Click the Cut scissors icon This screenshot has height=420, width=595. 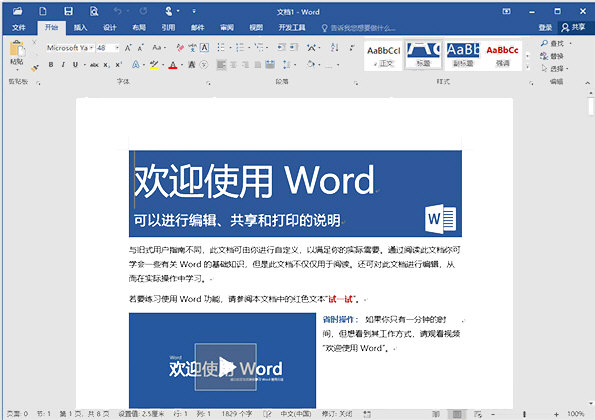35,42
